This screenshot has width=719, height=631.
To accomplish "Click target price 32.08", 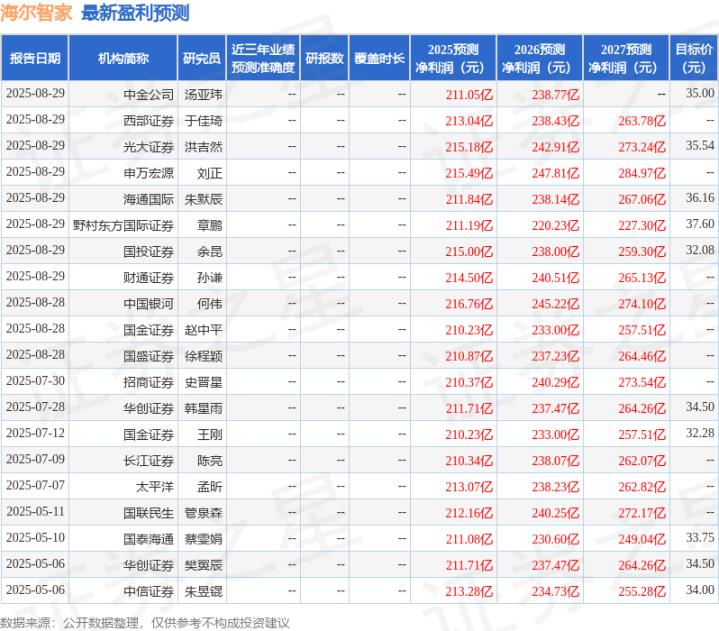I will 700,250.
